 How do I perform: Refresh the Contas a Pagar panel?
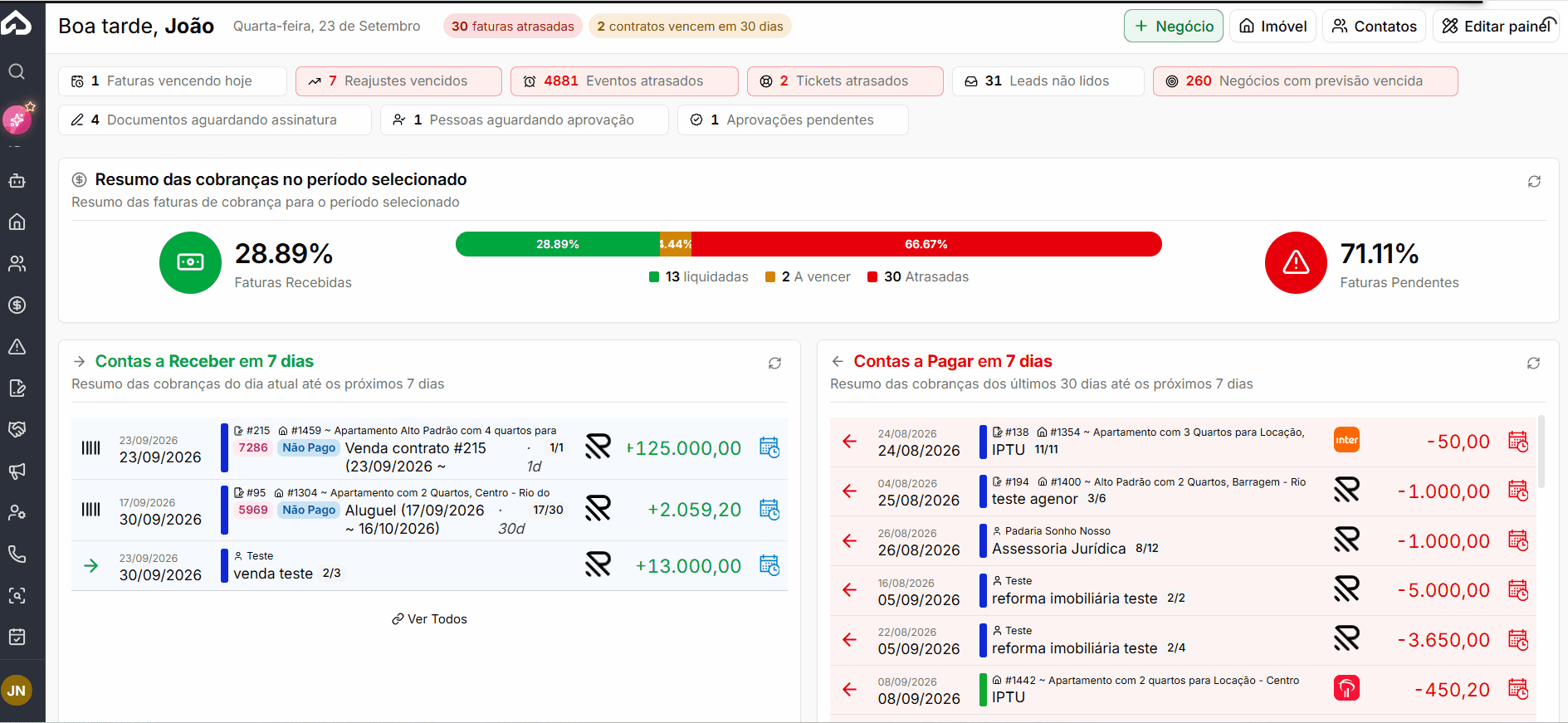click(1533, 363)
